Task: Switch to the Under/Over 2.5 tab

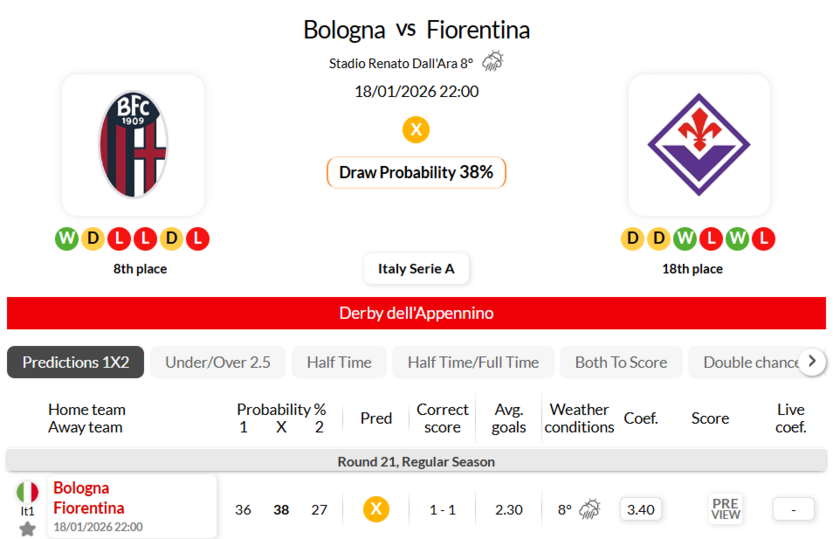Action: (218, 362)
